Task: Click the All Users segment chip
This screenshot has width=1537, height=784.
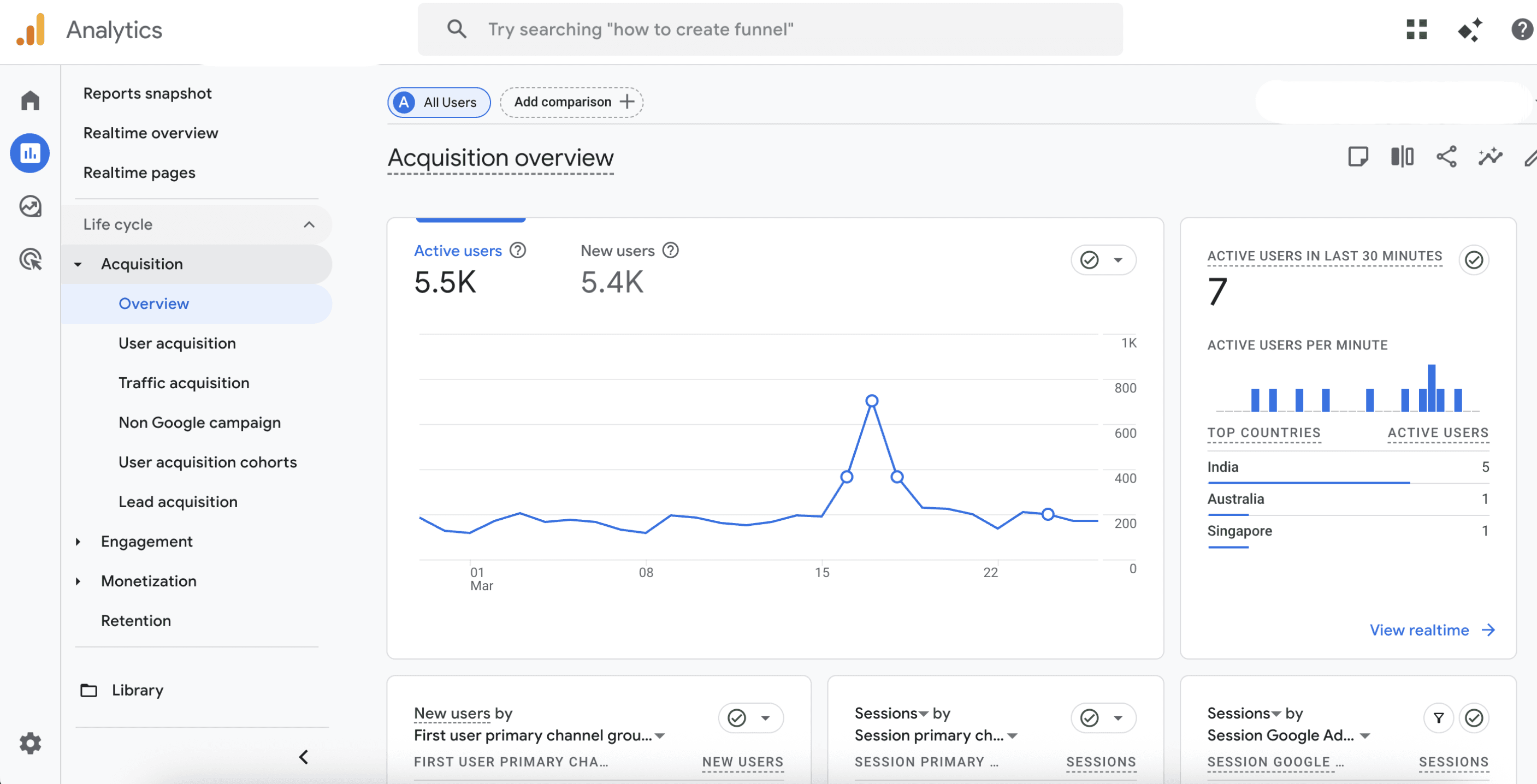Action: (439, 102)
